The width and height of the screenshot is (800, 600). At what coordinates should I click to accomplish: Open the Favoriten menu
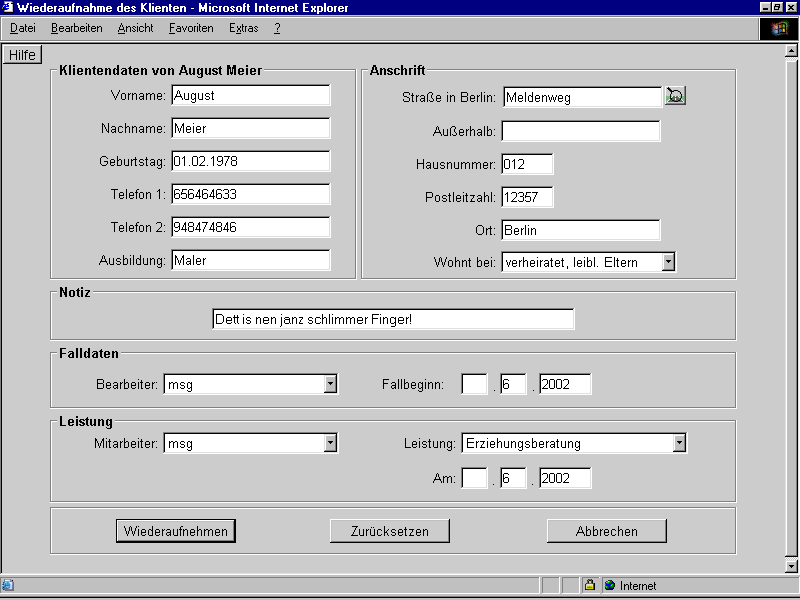(x=191, y=28)
